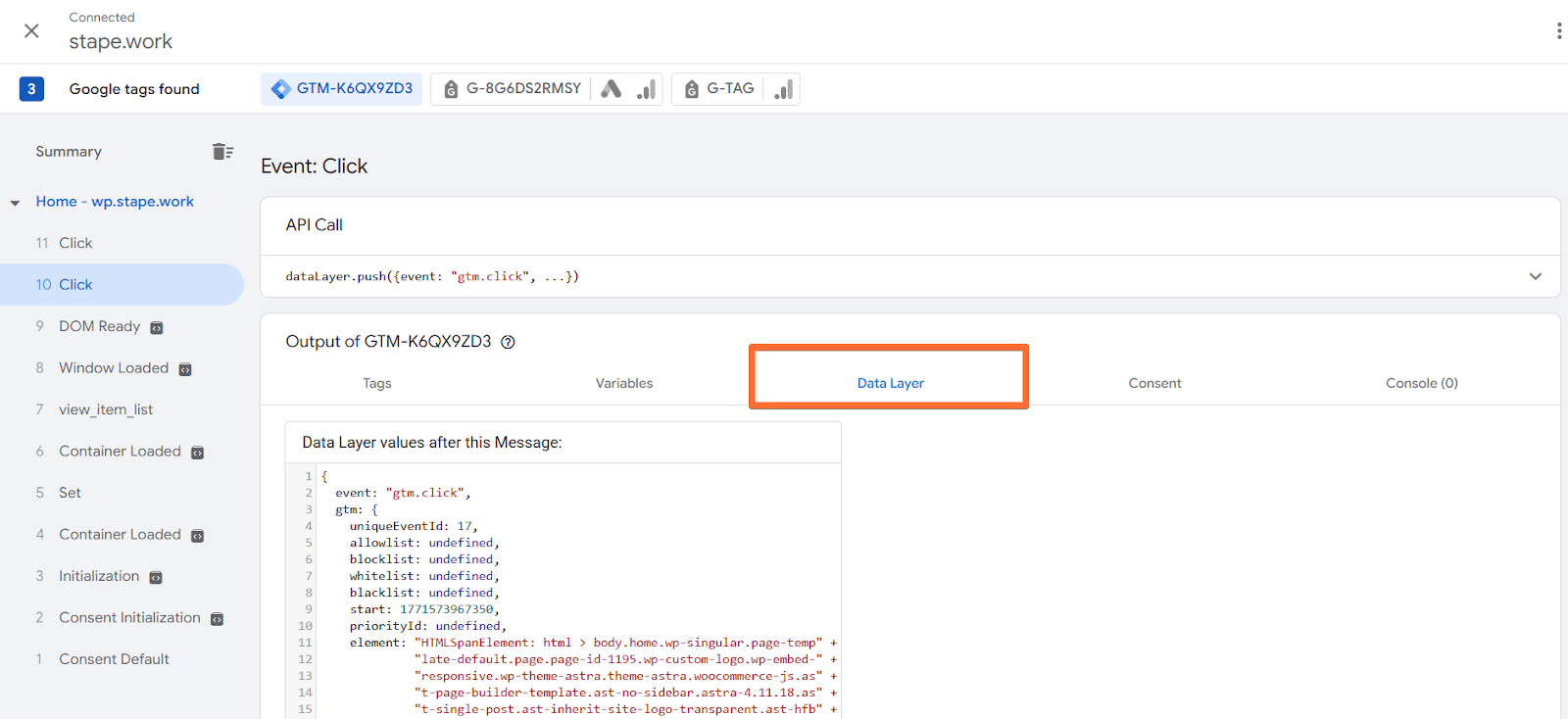Screen dimensions: 1568x719
Task: Select event 4 Container Loaded
Action: coord(122,534)
